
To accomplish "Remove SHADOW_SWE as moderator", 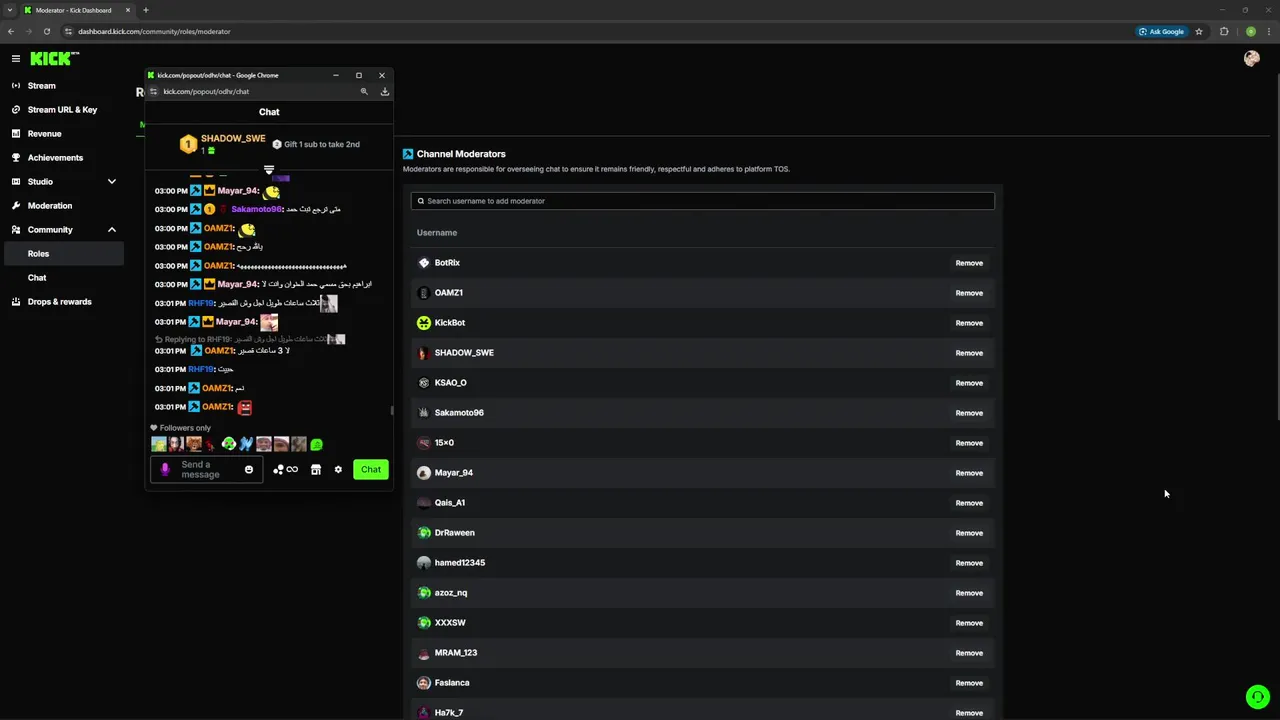I will (969, 353).
